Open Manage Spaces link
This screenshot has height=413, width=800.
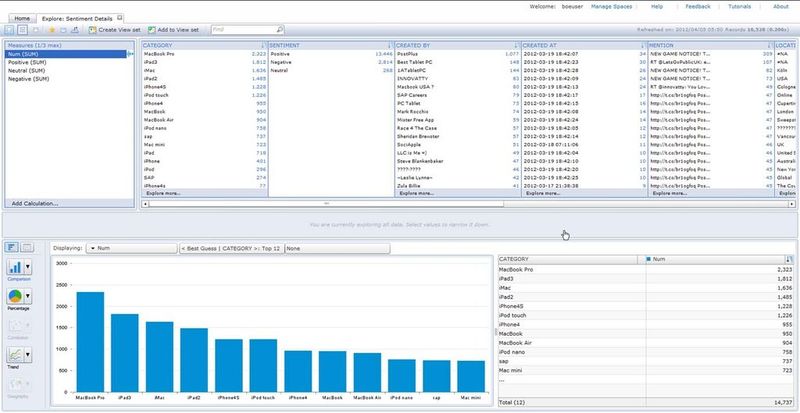click(x=611, y=7)
